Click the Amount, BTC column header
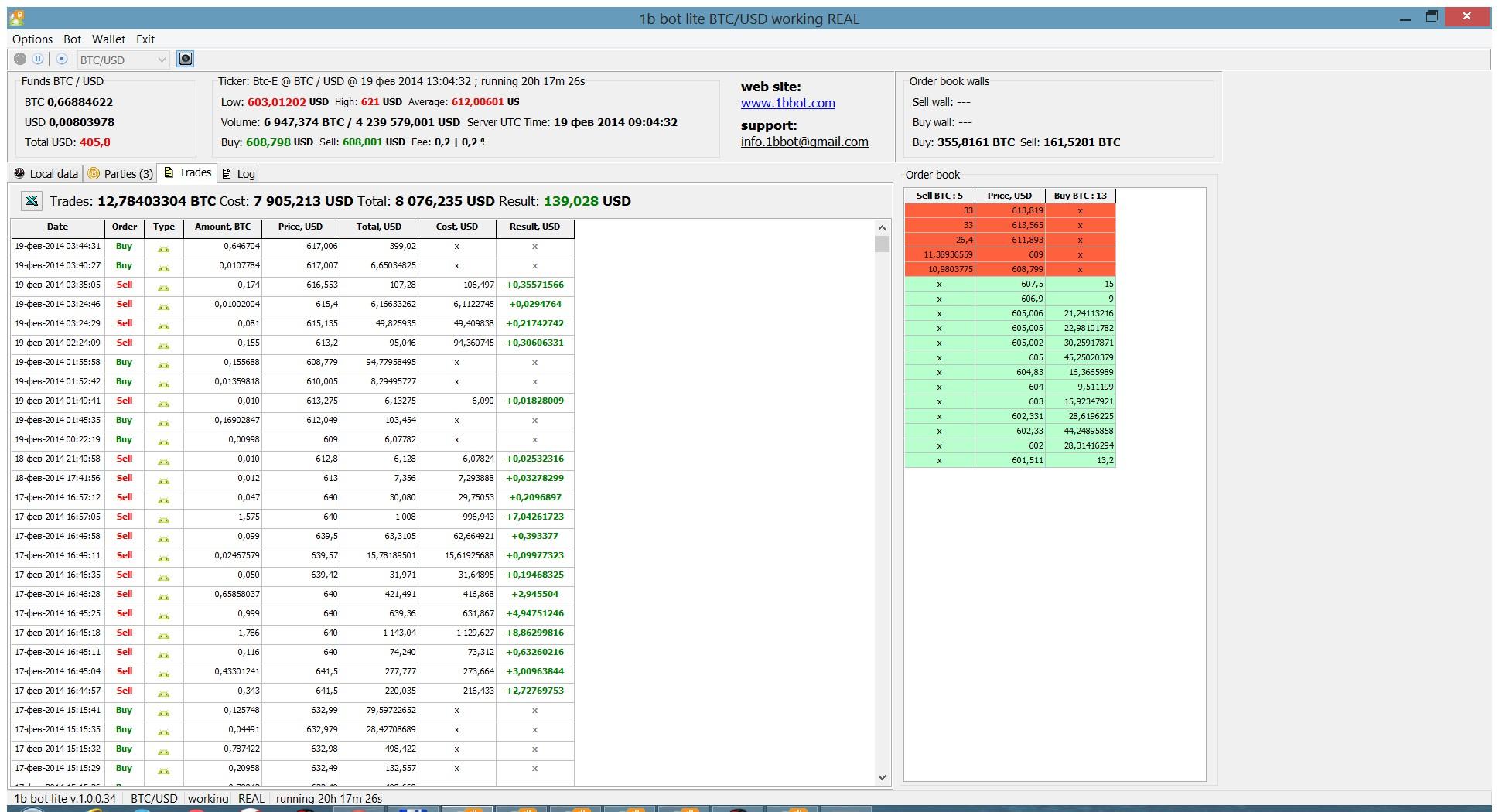 (x=223, y=227)
